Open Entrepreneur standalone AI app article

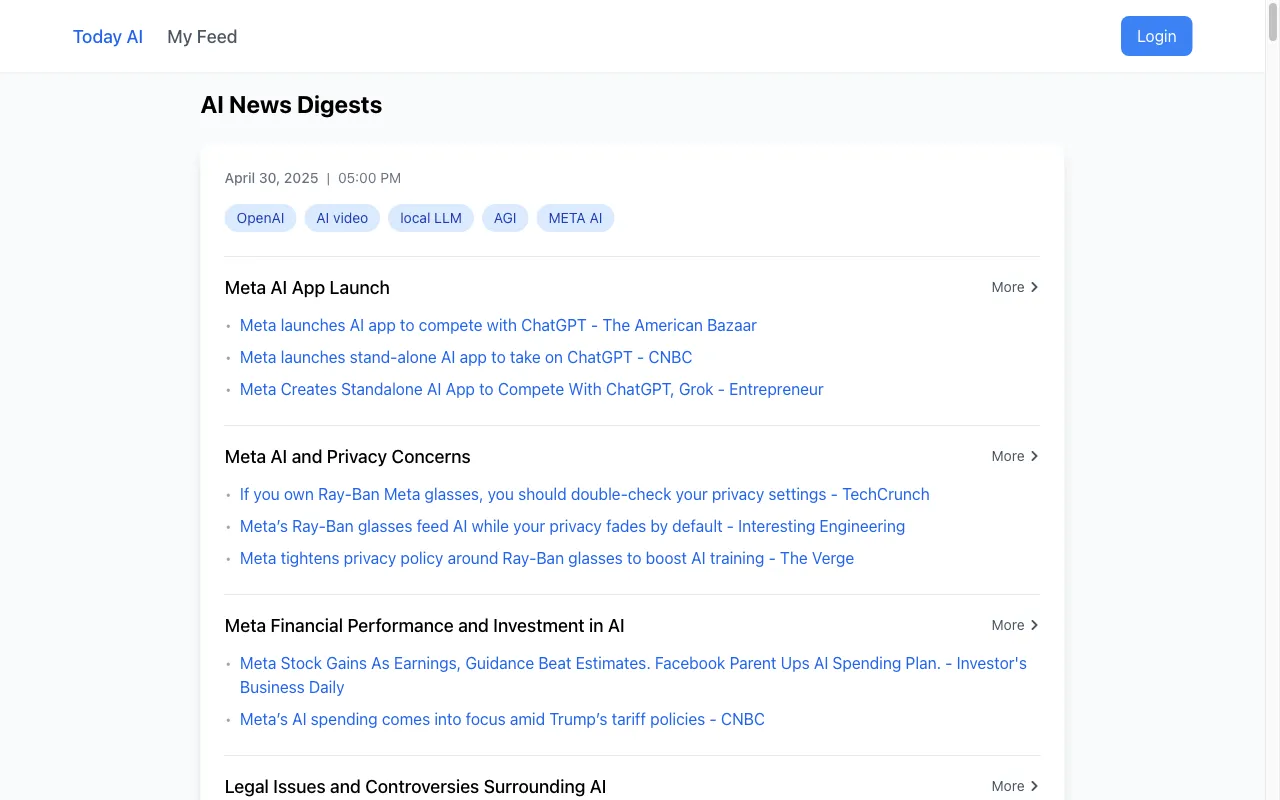[x=532, y=389]
